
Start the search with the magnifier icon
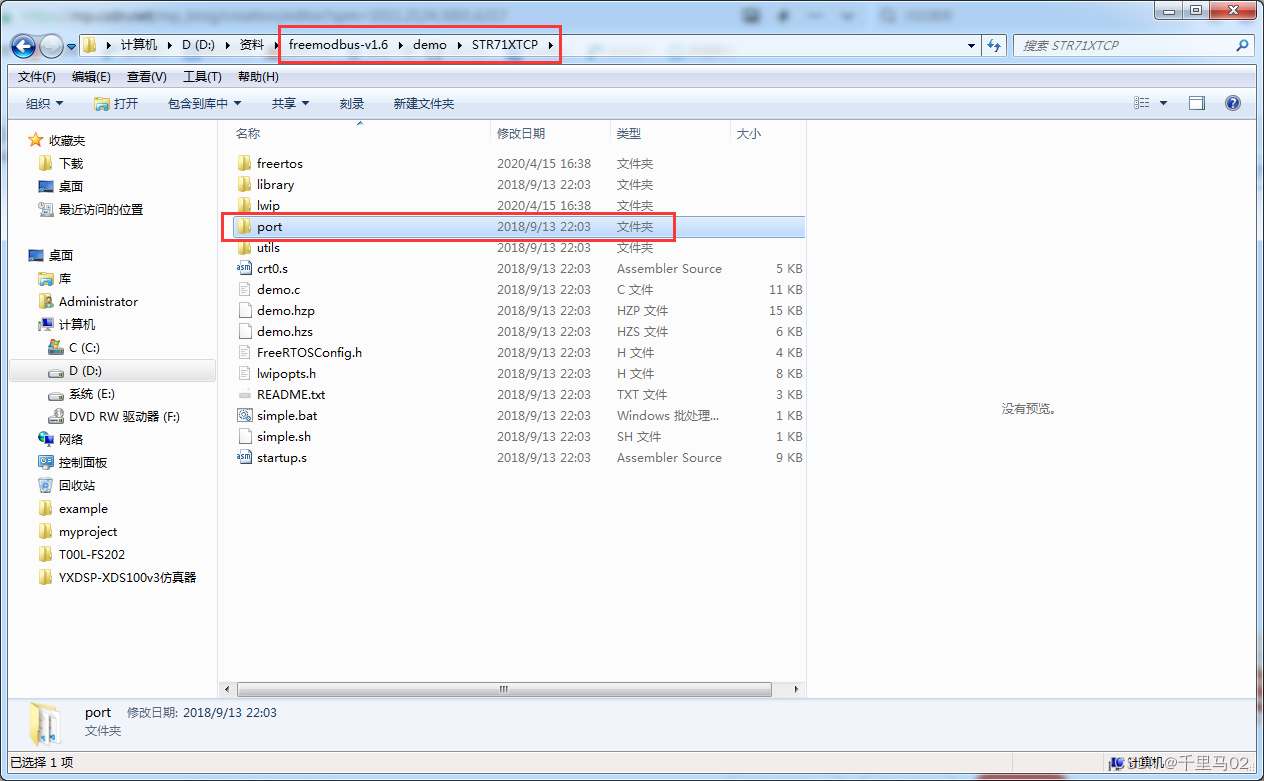pyautogui.click(x=1242, y=45)
